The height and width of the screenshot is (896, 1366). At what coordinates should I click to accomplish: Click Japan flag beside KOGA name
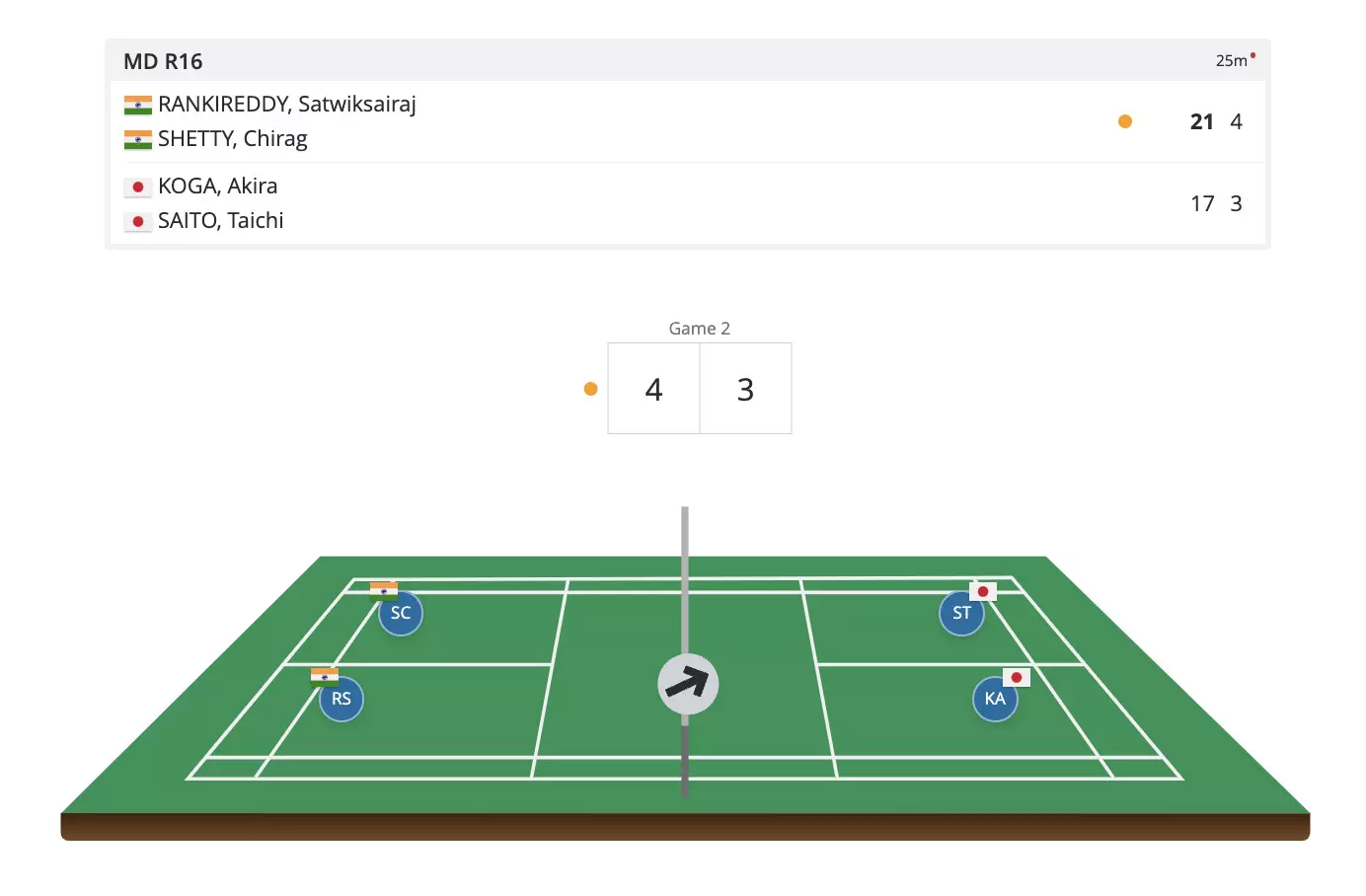tap(138, 187)
